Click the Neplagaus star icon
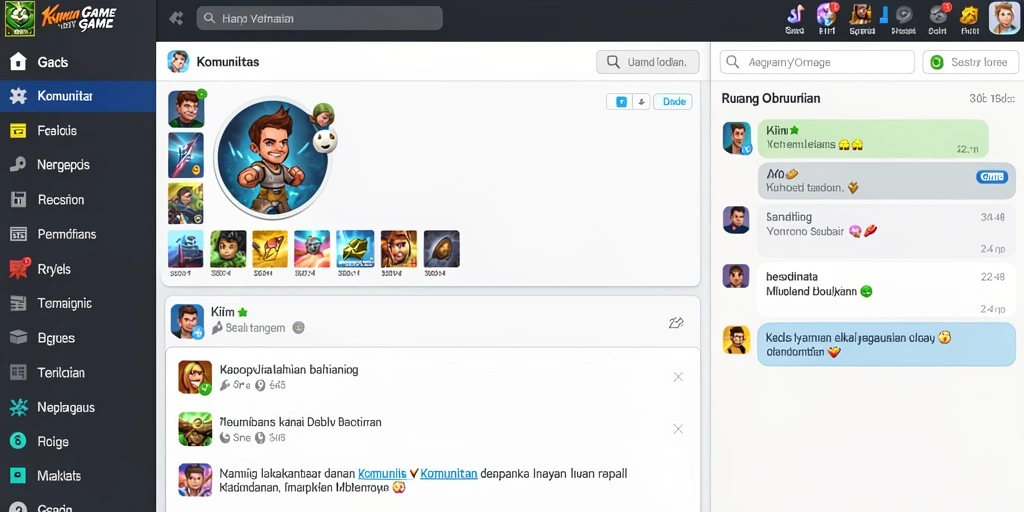Image resolution: width=1024 pixels, height=512 pixels. point(18,407)
